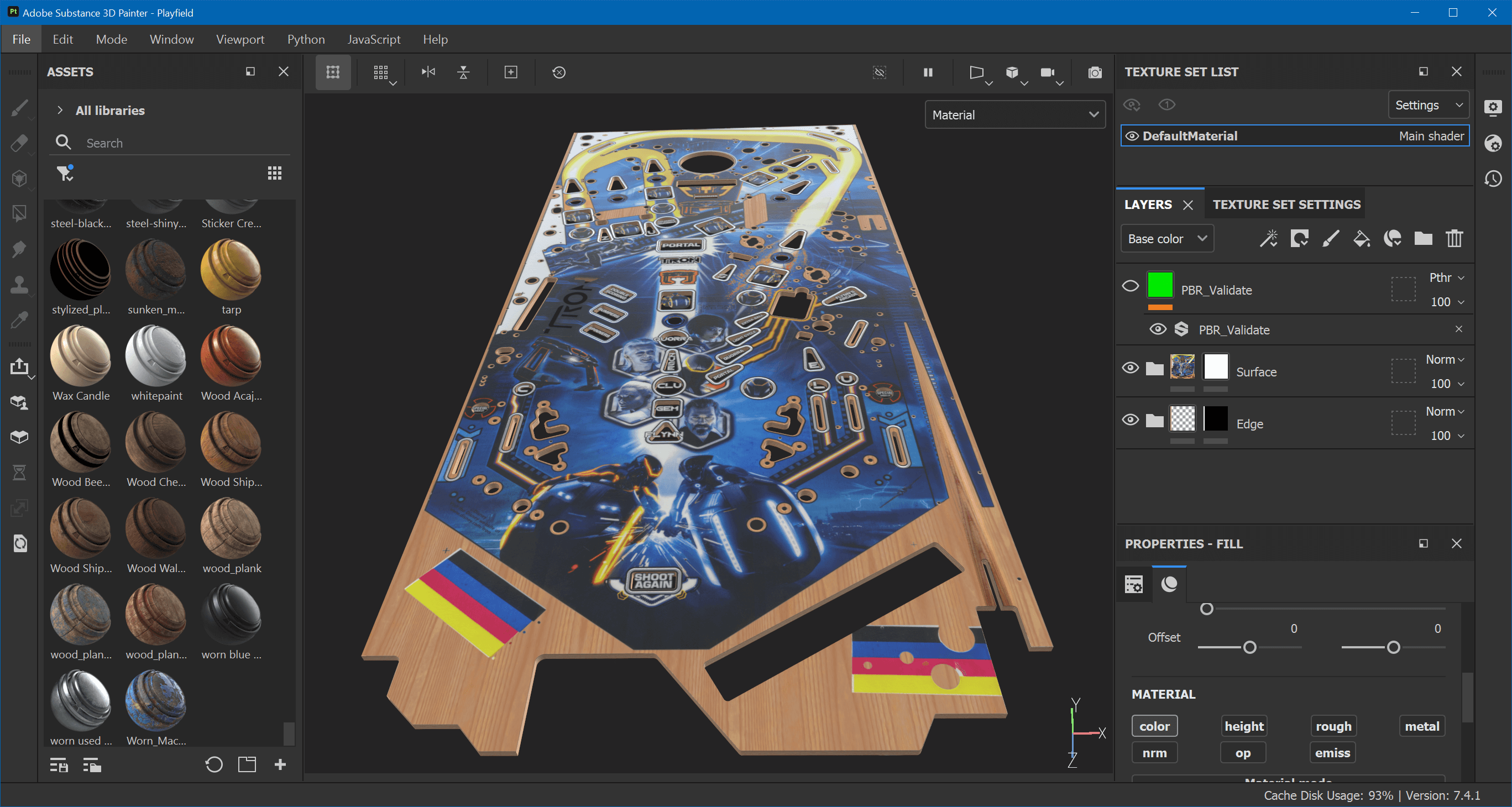Hide the PBR_Validate filter effect
1512x807 pixels.
(1158, 329)
